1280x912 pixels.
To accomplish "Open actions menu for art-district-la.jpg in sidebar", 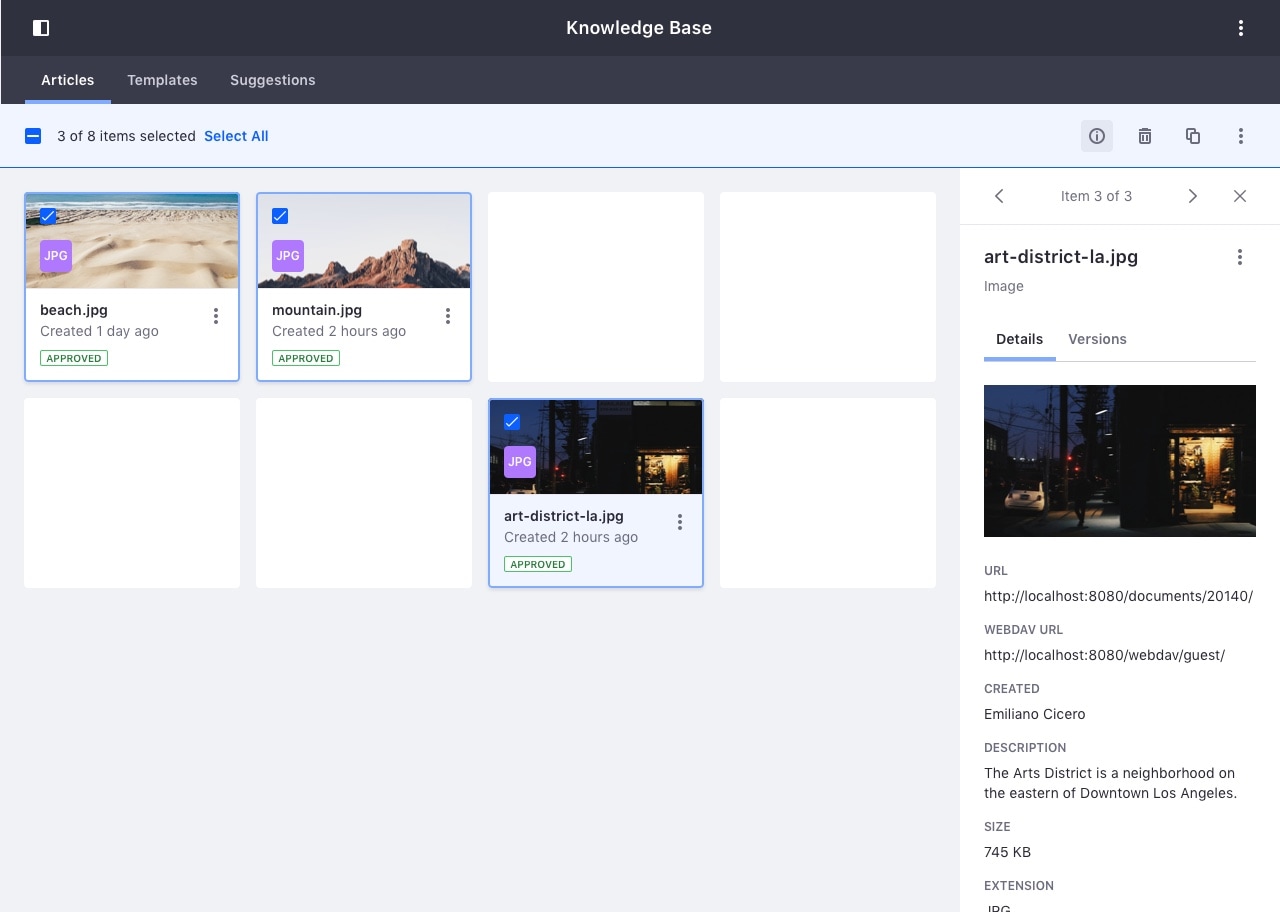I will click(x=1240, y=257).
